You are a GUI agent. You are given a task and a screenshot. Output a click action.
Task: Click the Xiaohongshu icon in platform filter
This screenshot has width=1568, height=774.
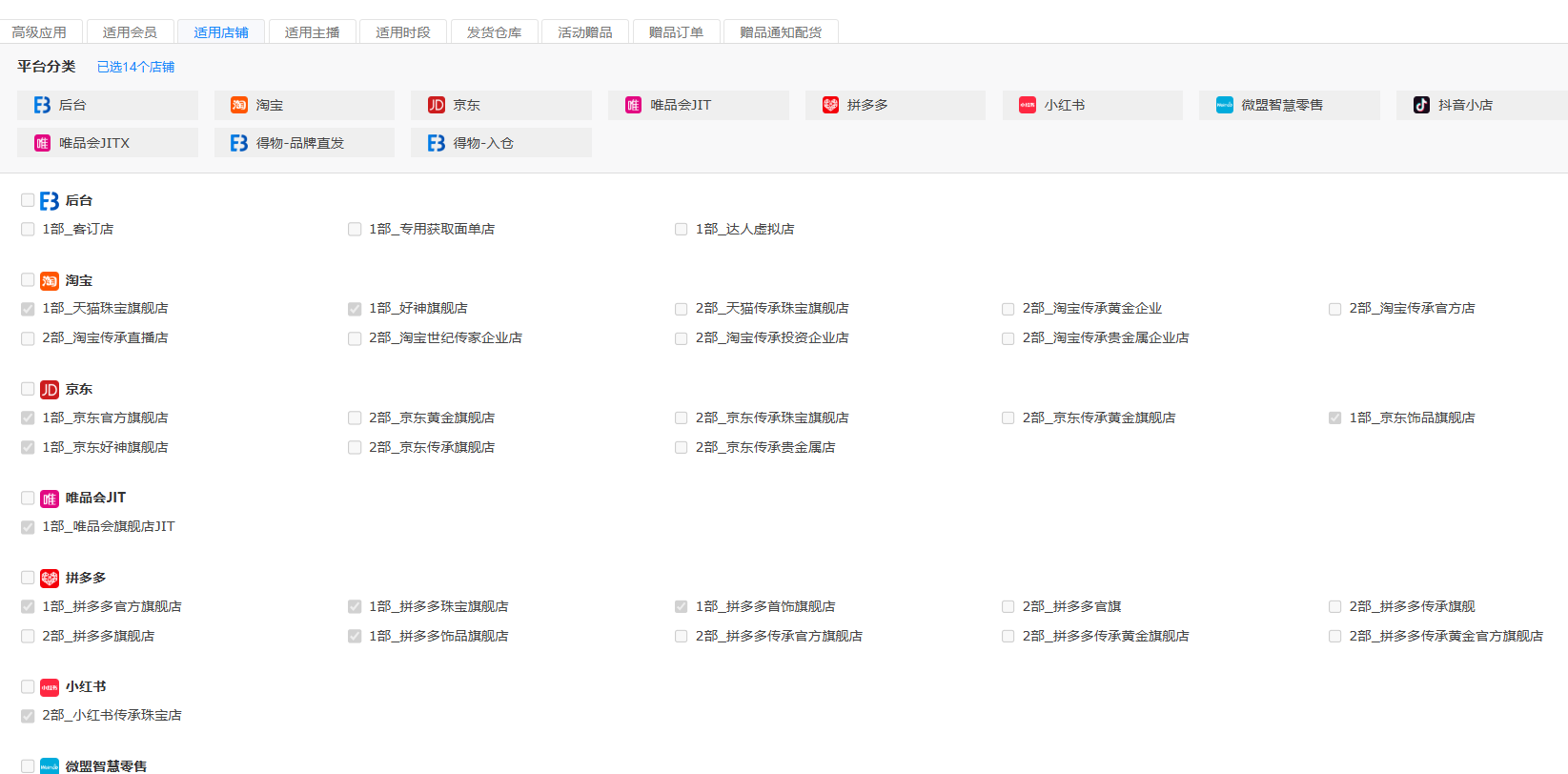tap(1028, 105)
